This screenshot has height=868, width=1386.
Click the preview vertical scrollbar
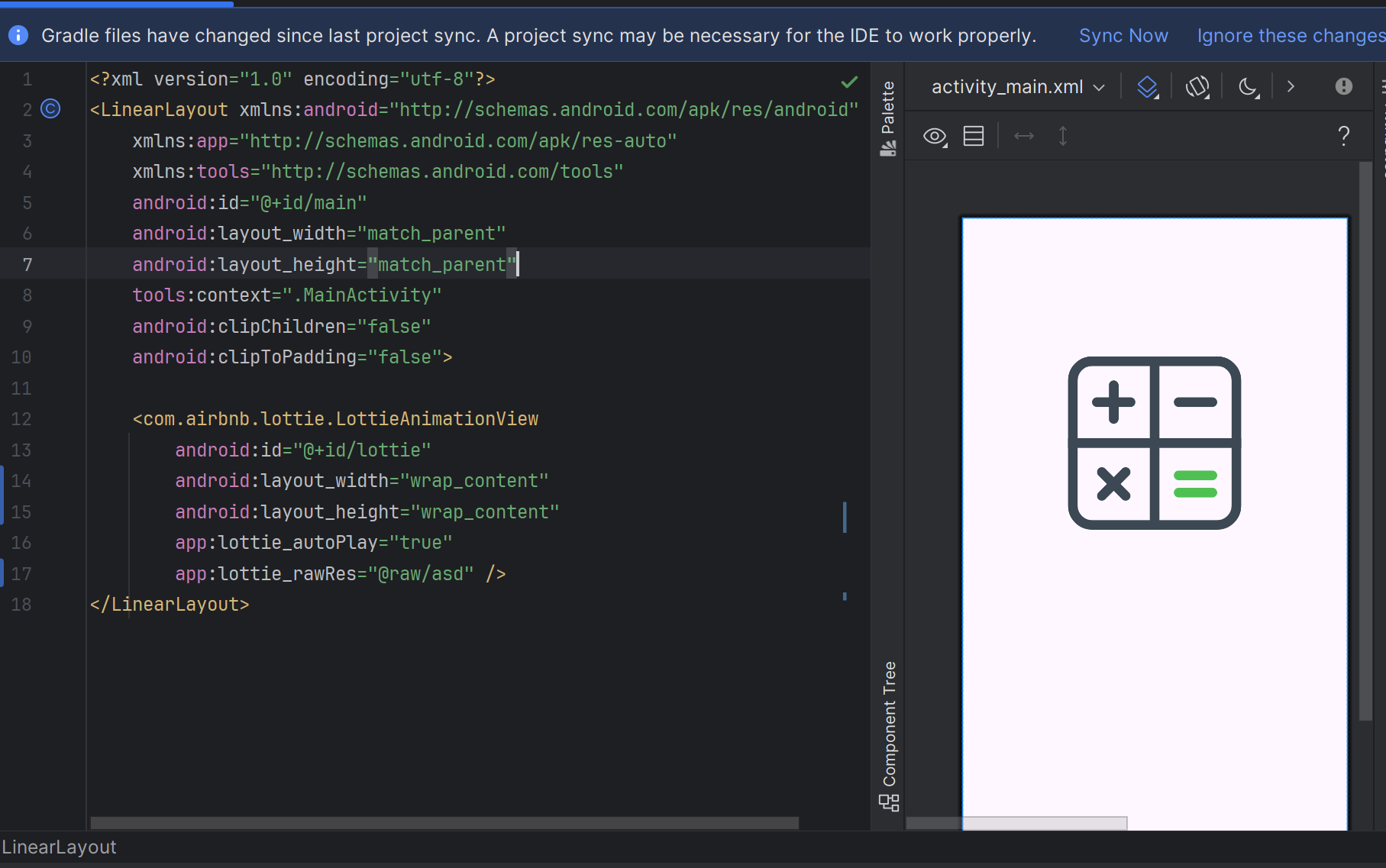[1365, 441]
